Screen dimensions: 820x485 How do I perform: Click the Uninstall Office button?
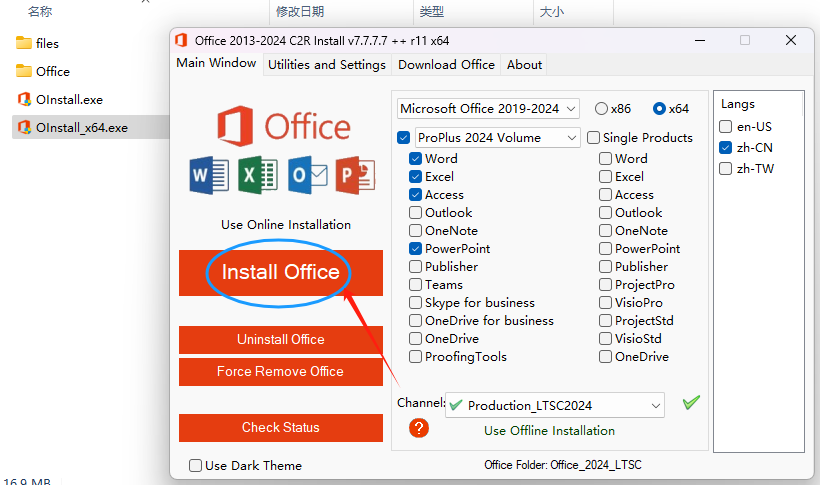coord(281,340)
